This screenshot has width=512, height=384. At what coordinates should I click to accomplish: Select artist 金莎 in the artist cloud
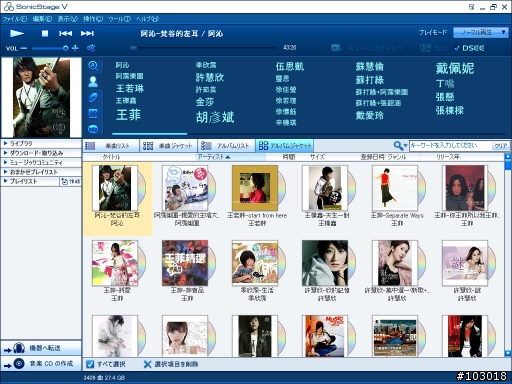[205, 102]
